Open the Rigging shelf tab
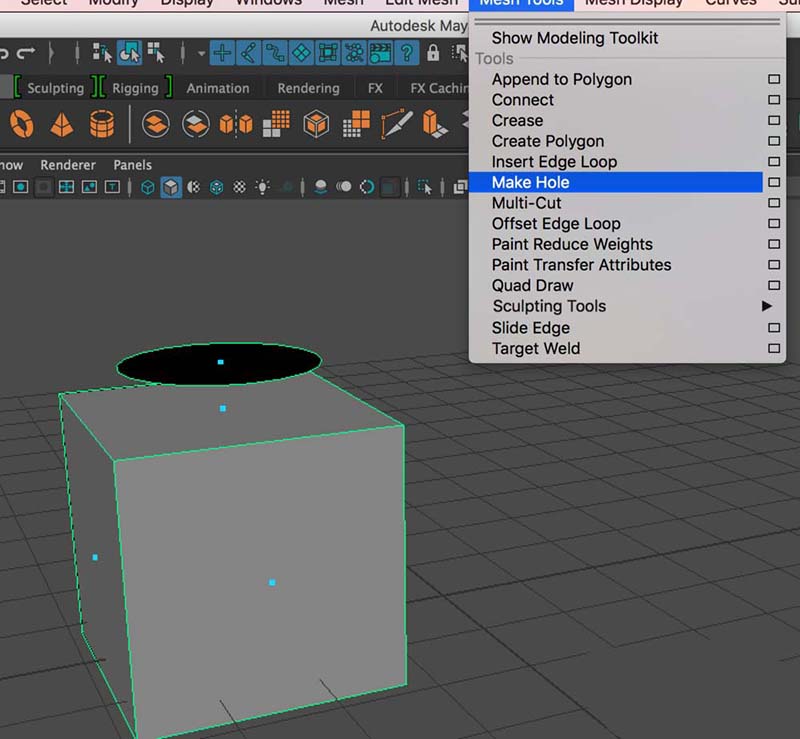The image size is (800, 739). tap(135, 88)
